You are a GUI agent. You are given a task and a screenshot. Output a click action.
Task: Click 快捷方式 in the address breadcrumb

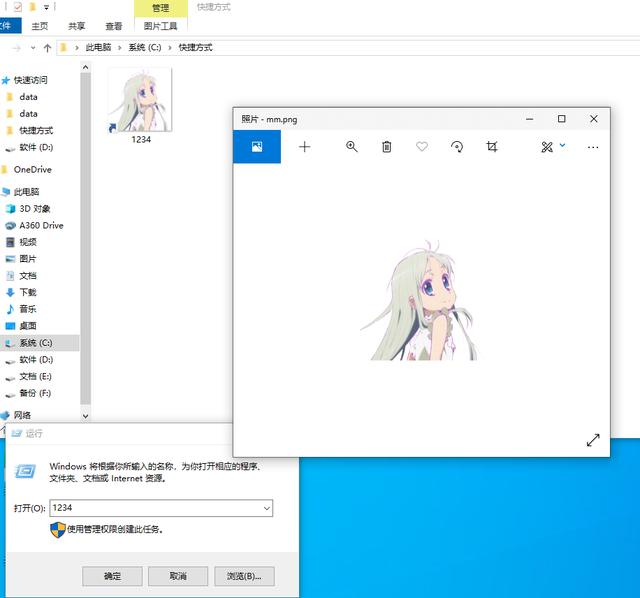coord(196,48)
